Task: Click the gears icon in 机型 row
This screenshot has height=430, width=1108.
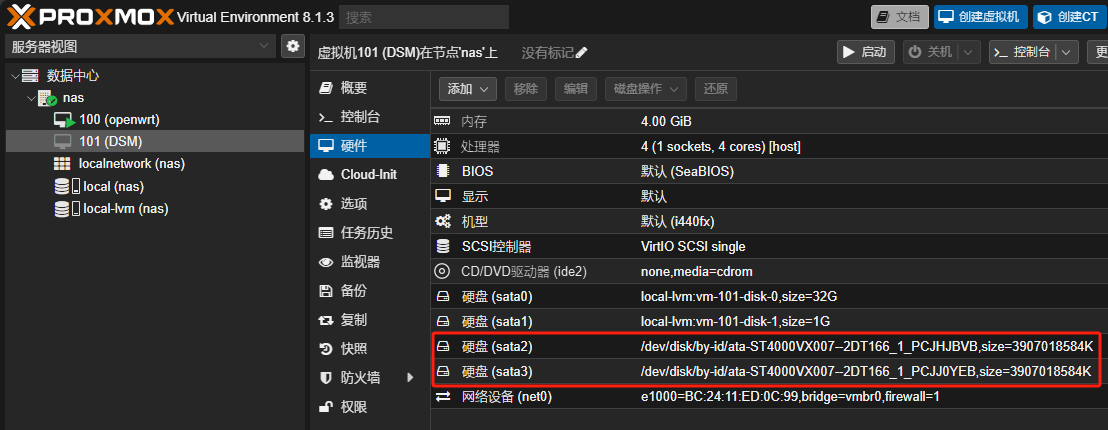Action: click(442, 222)
